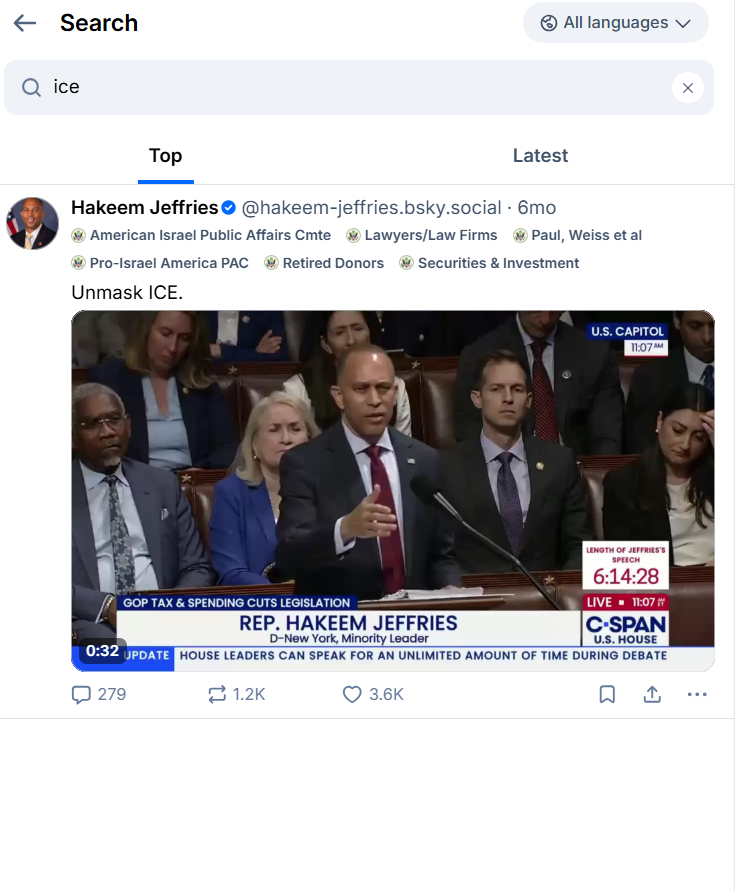
Task: Click the Securities & Investment tag
Action: [x=498, y=263]
